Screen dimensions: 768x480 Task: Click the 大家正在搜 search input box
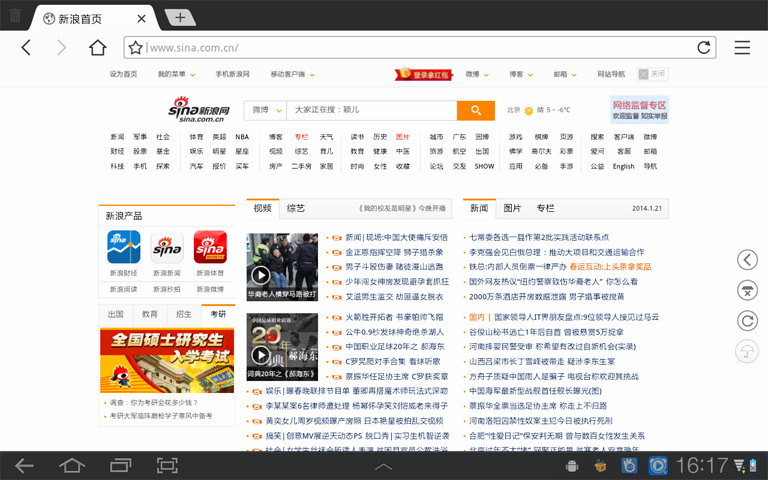coord(372,110)
